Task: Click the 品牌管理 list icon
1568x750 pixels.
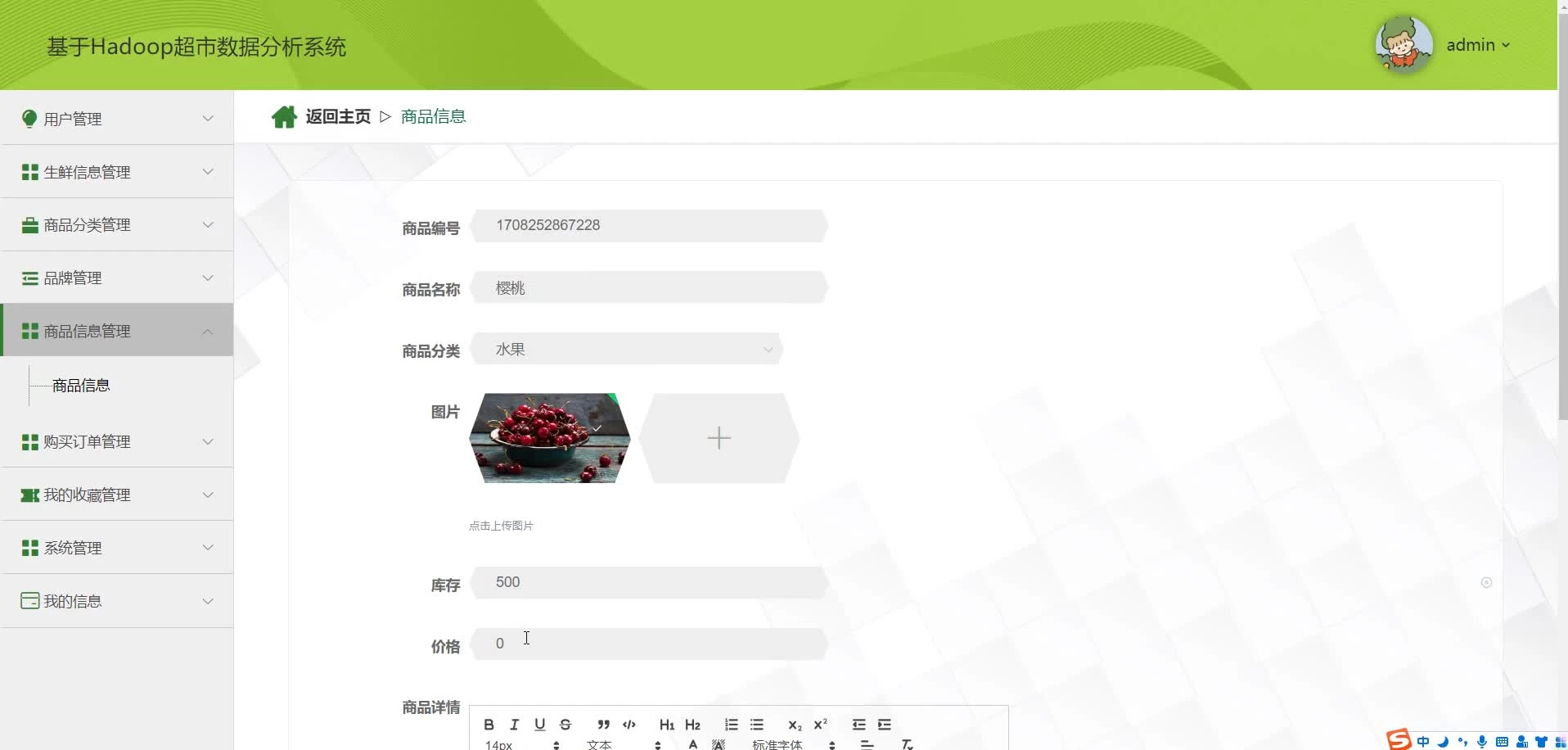Action: pyautogui.click(x=29, y=278)
